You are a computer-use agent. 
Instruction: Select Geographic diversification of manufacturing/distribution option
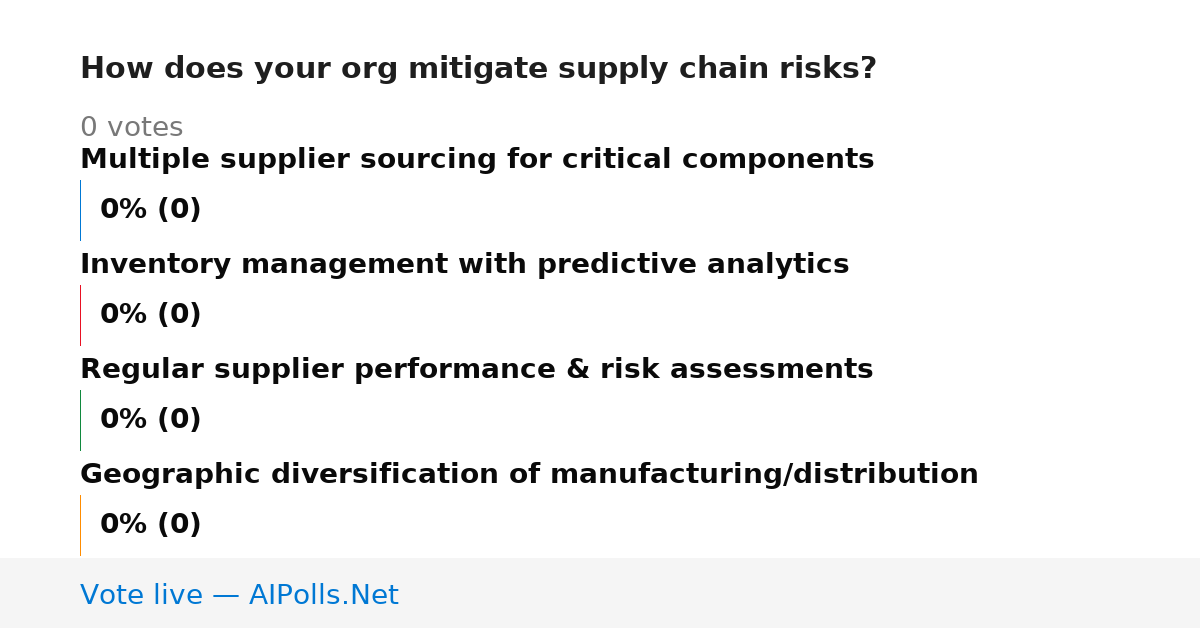click(x=529, y=475)
